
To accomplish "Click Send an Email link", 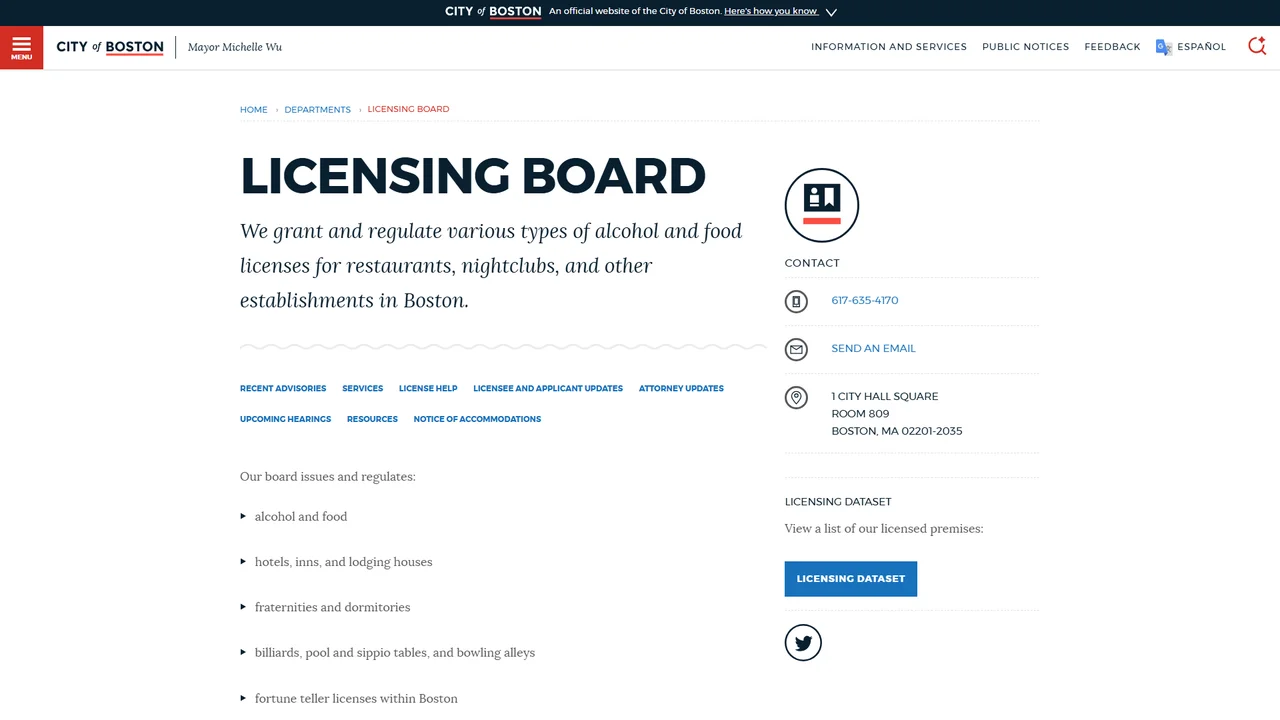I will pos(873,348).
